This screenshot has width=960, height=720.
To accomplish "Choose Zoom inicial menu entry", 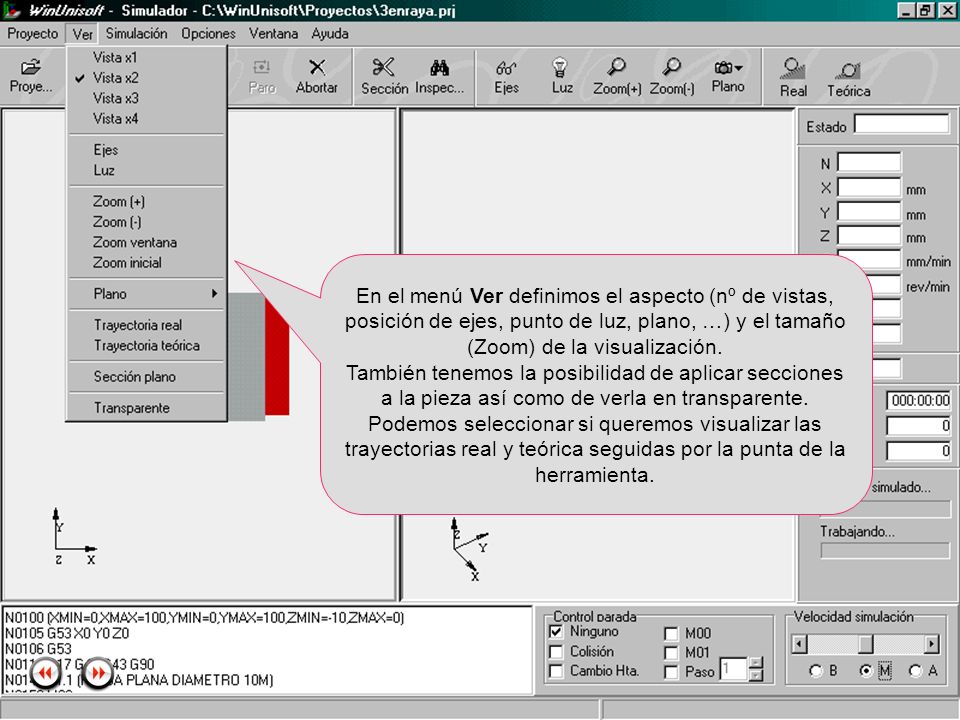I will pyautogui.click(x=146, y=263).
